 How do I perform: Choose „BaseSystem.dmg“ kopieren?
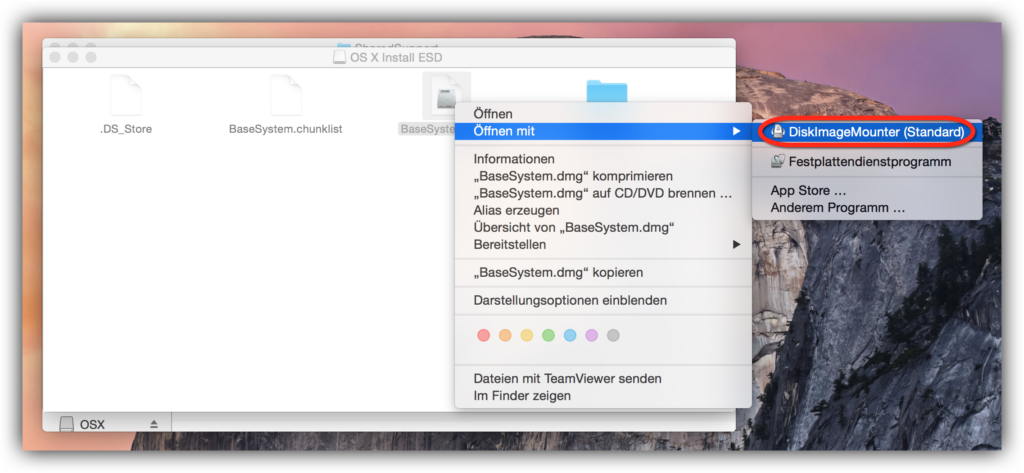[x=603, y=272]
